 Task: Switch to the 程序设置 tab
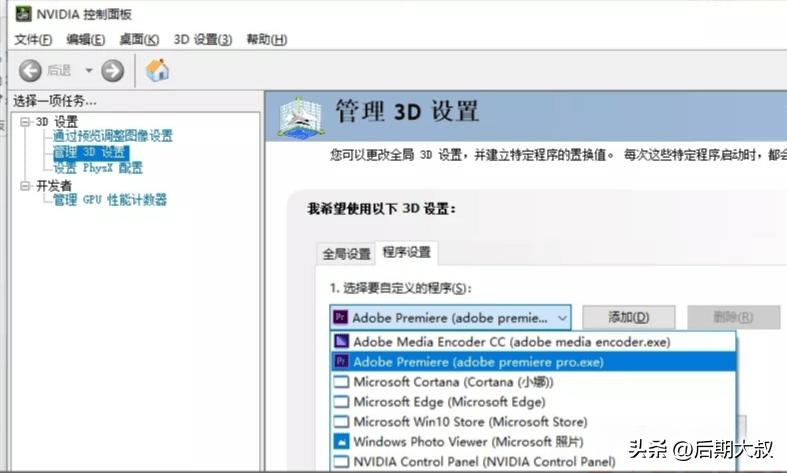(x=407, y=252)
